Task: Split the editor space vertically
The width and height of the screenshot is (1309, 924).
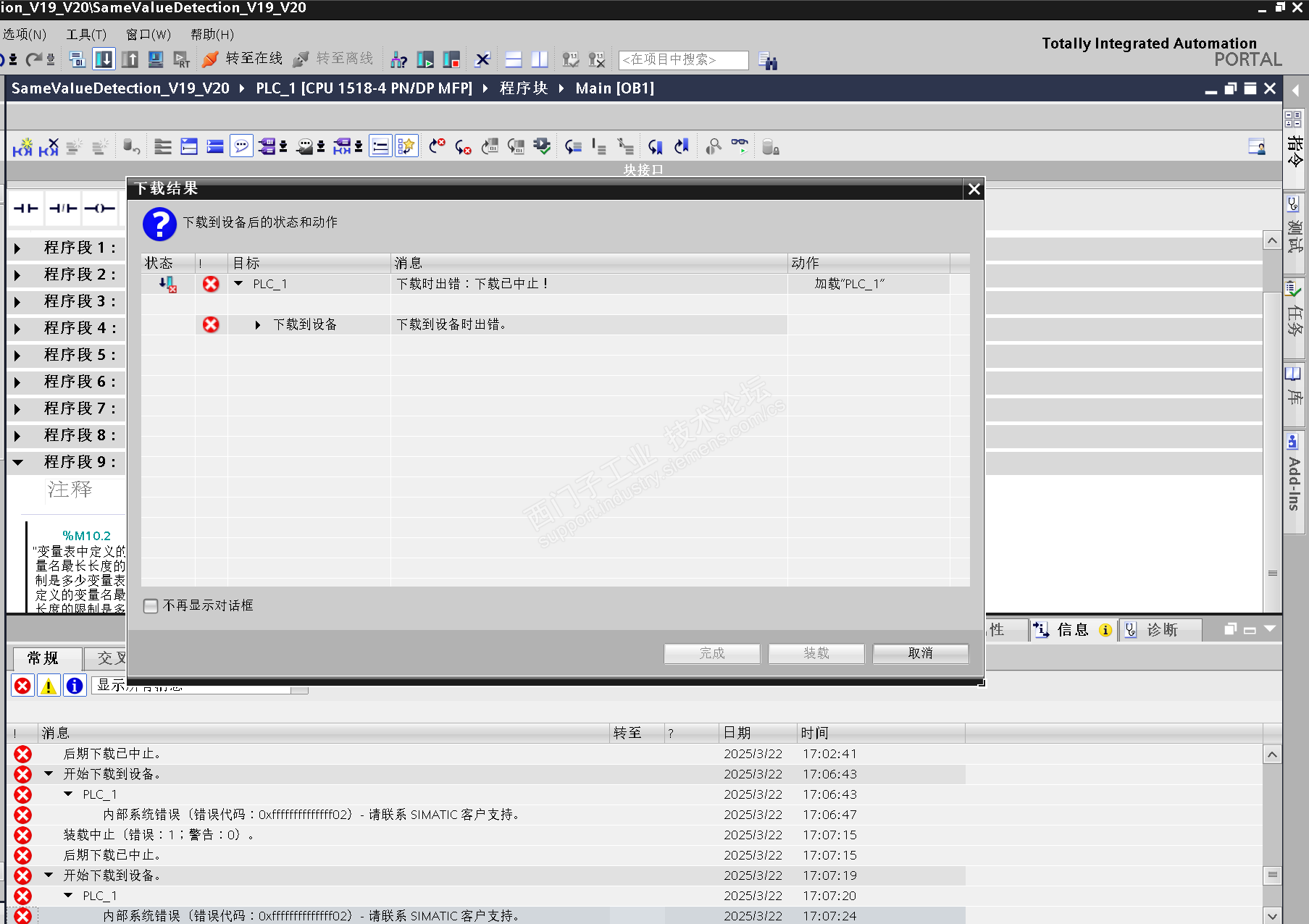Action: pyautogui.click(x=540, y=59)
